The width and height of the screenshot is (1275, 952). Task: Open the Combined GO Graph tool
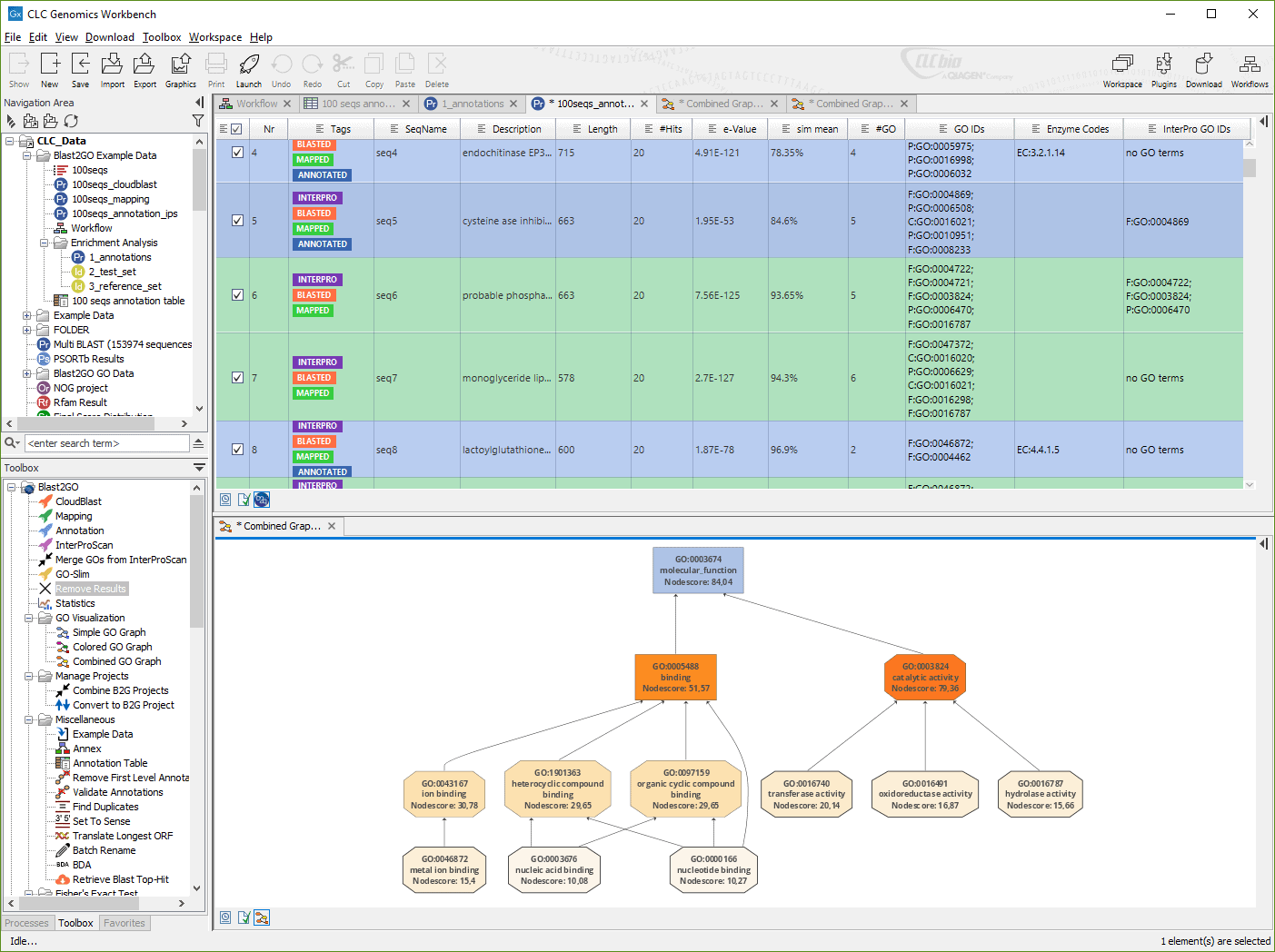(x=115, y=660)
